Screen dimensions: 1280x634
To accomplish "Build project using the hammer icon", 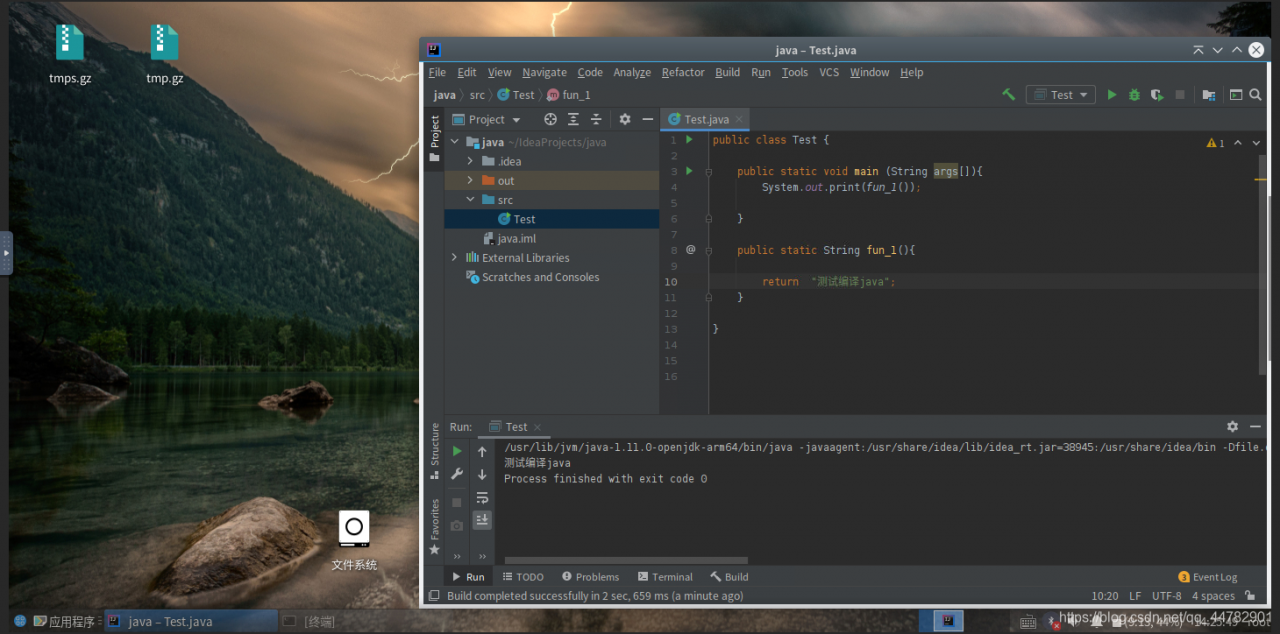I will [x=1008, y=95].
